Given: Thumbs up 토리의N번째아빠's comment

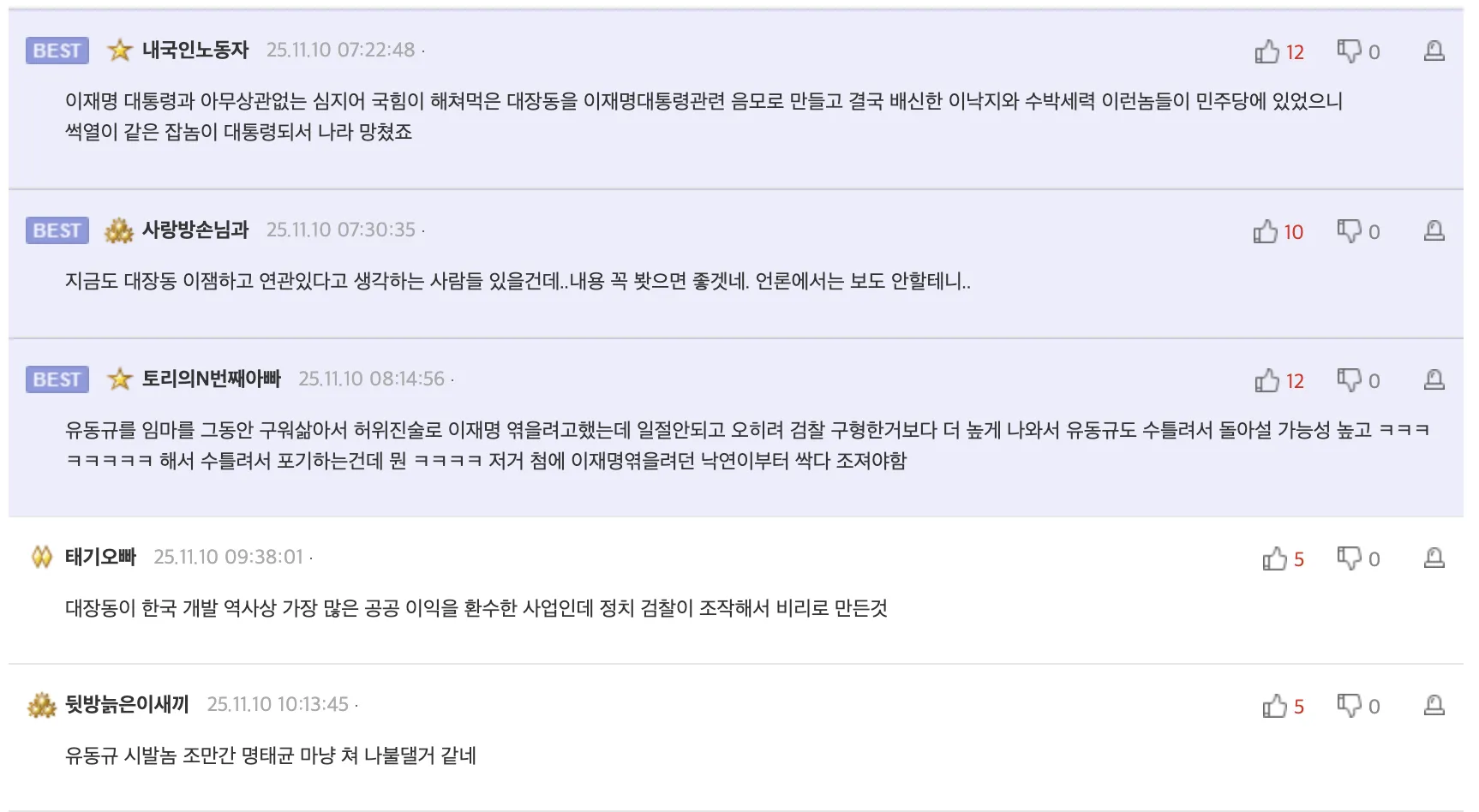Looking at the screenshot, I should click(1266, 381).
